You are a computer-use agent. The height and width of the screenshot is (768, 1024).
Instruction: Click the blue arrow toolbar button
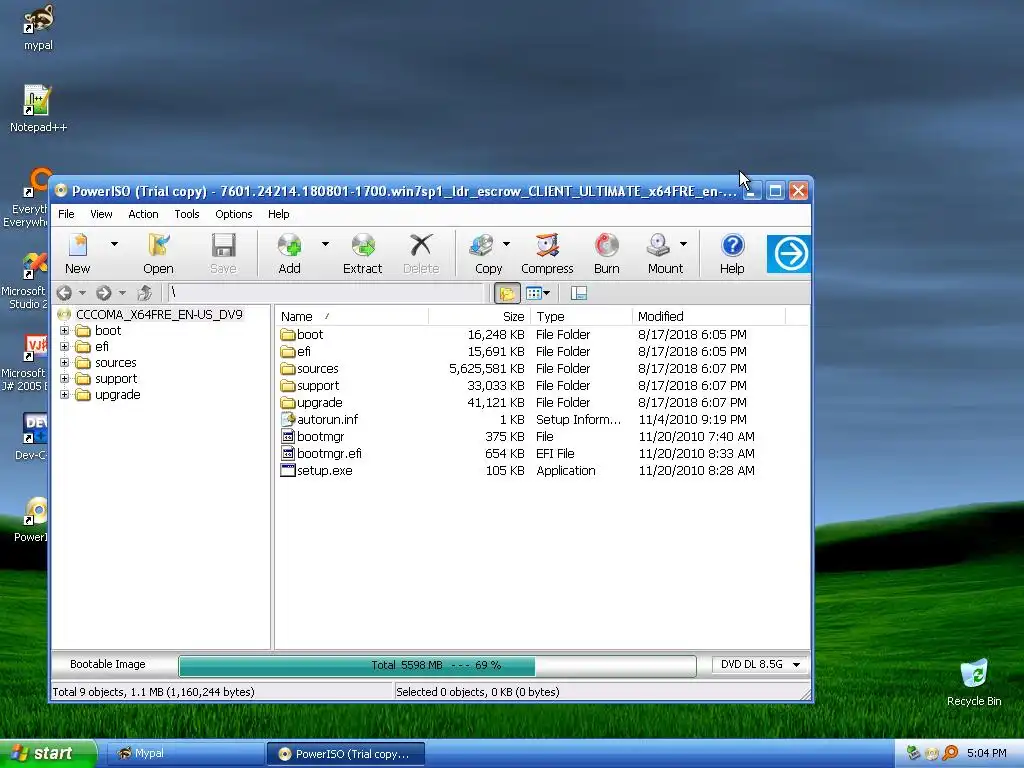tap(788, 253)
